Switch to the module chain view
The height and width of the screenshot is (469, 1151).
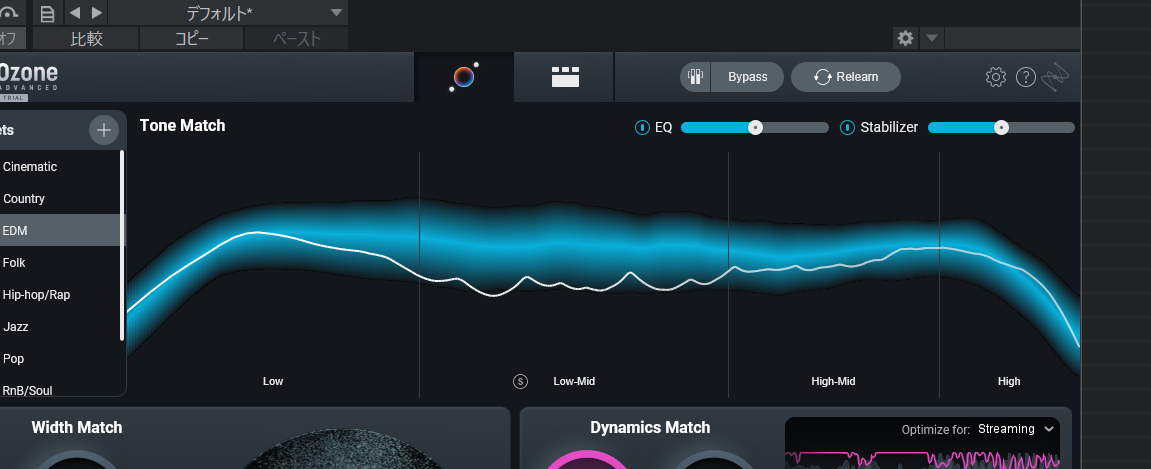565,77
